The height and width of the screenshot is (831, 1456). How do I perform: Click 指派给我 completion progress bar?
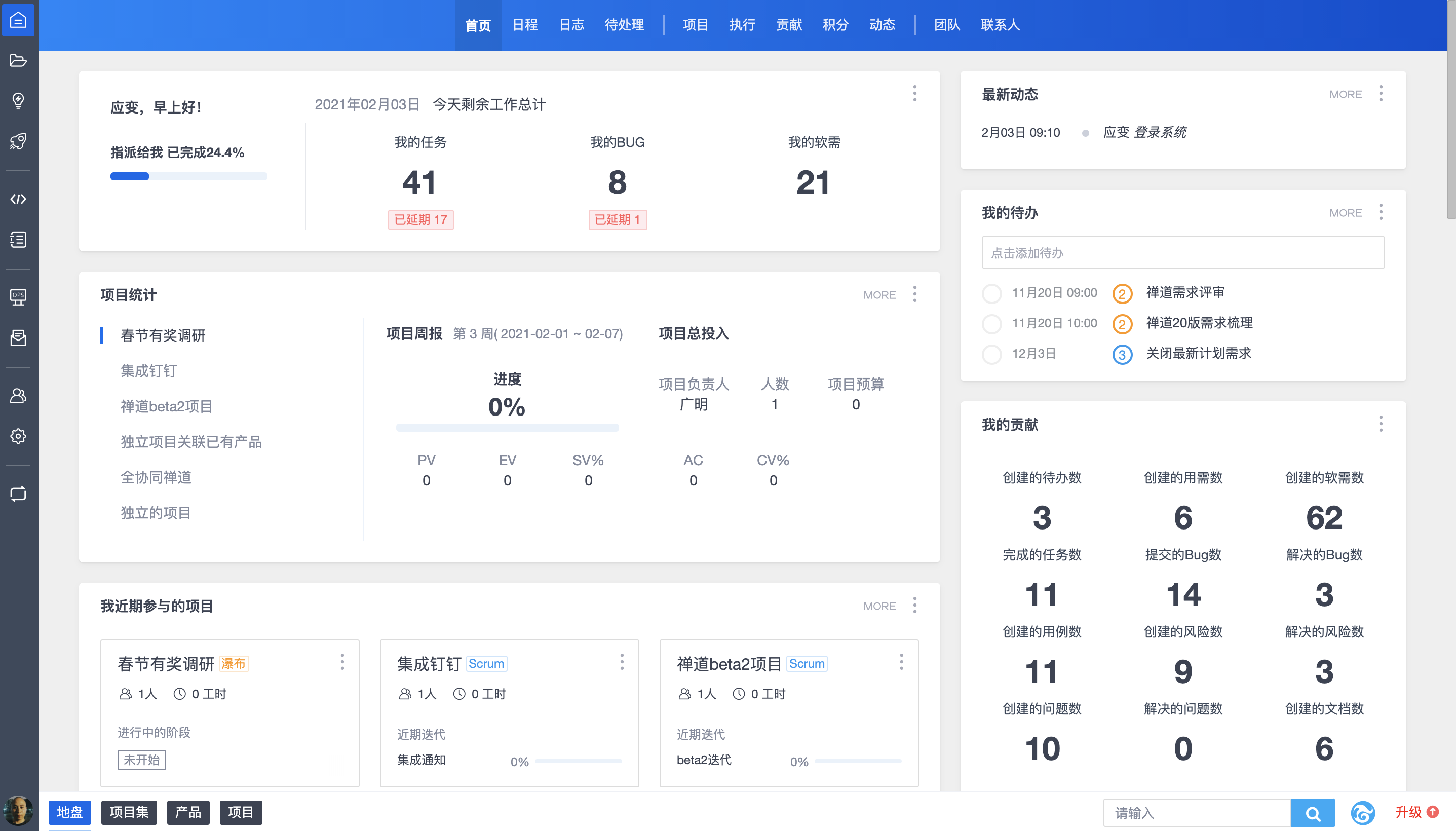point(188,176)
